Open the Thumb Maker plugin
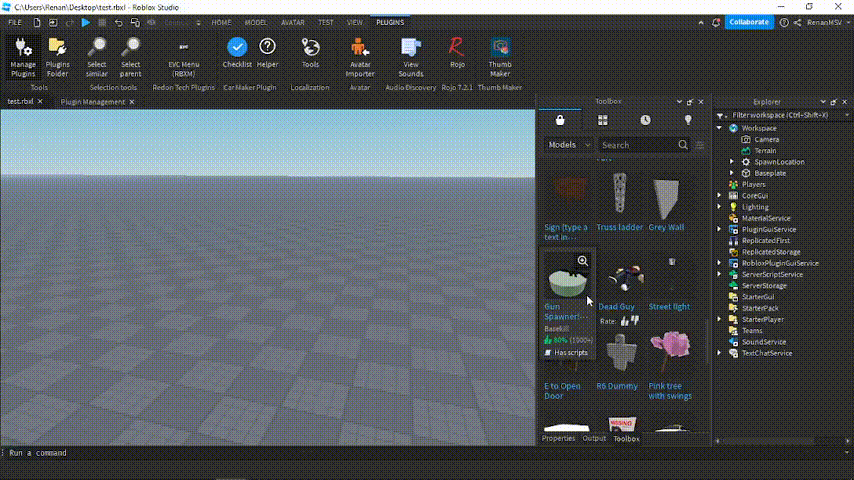The width and height of the screenshot is (854, 480). pos(500,57)
